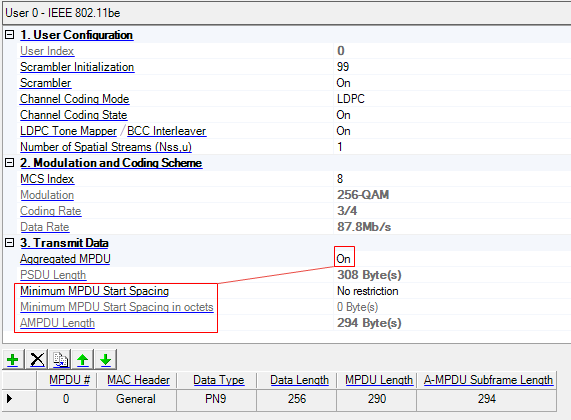Toggle Channel Coding State On value

343,115
